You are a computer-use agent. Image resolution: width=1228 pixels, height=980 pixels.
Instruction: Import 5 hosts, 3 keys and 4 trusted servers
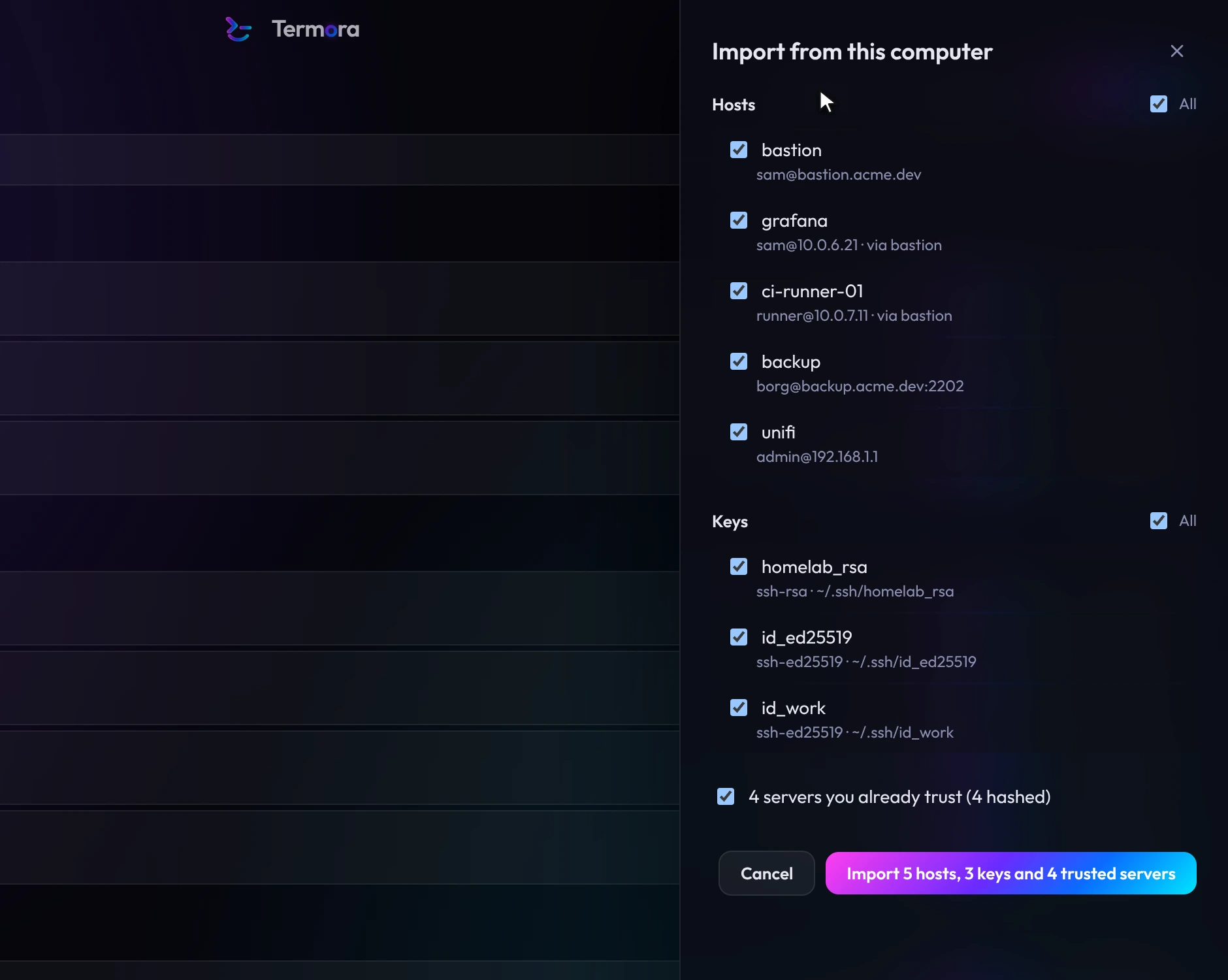pyautogui.click(x=1011, y=874)
